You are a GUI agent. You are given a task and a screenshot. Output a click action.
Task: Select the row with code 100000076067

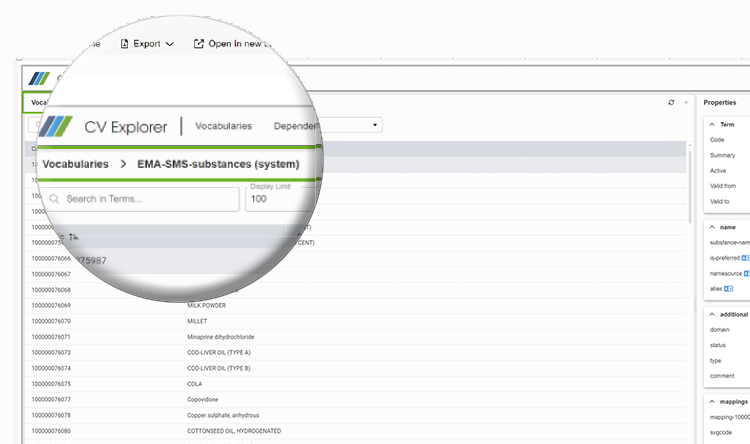pos(355,275)
